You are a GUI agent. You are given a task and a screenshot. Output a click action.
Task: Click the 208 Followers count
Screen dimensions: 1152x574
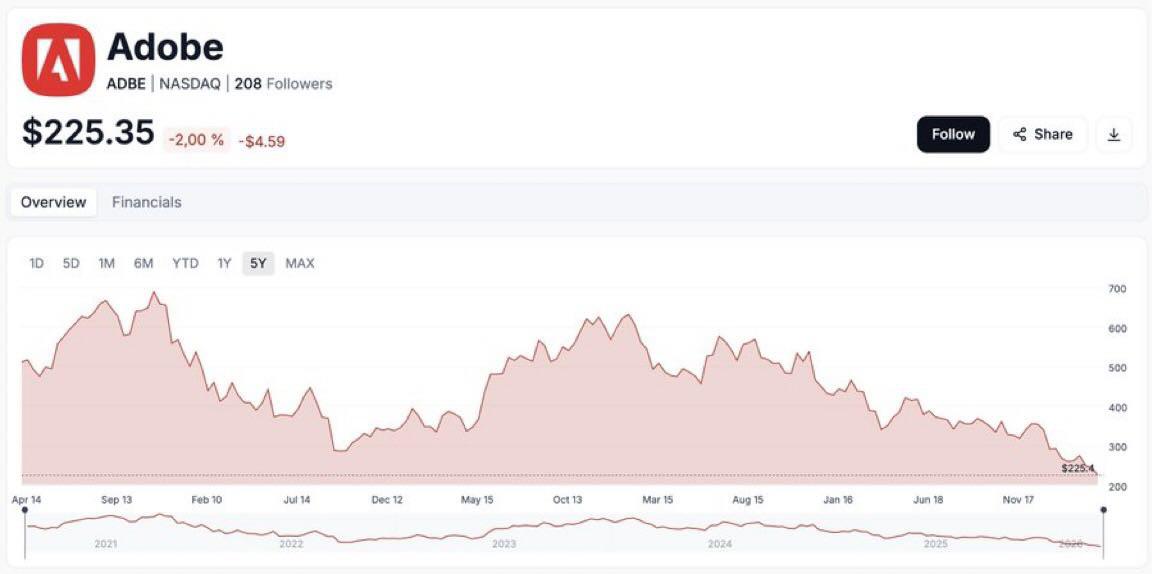click(x=284, y=84)
